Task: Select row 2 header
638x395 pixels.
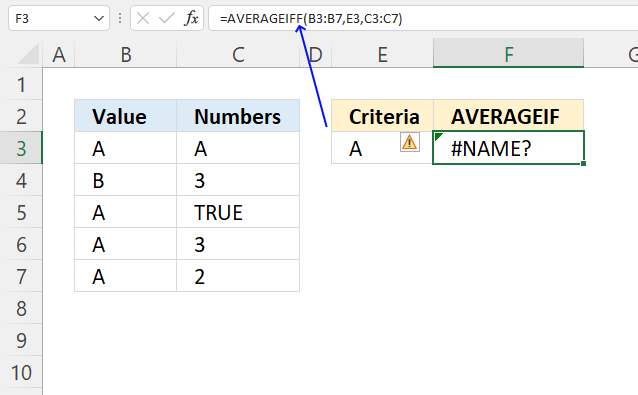Action: click(21, 116)
